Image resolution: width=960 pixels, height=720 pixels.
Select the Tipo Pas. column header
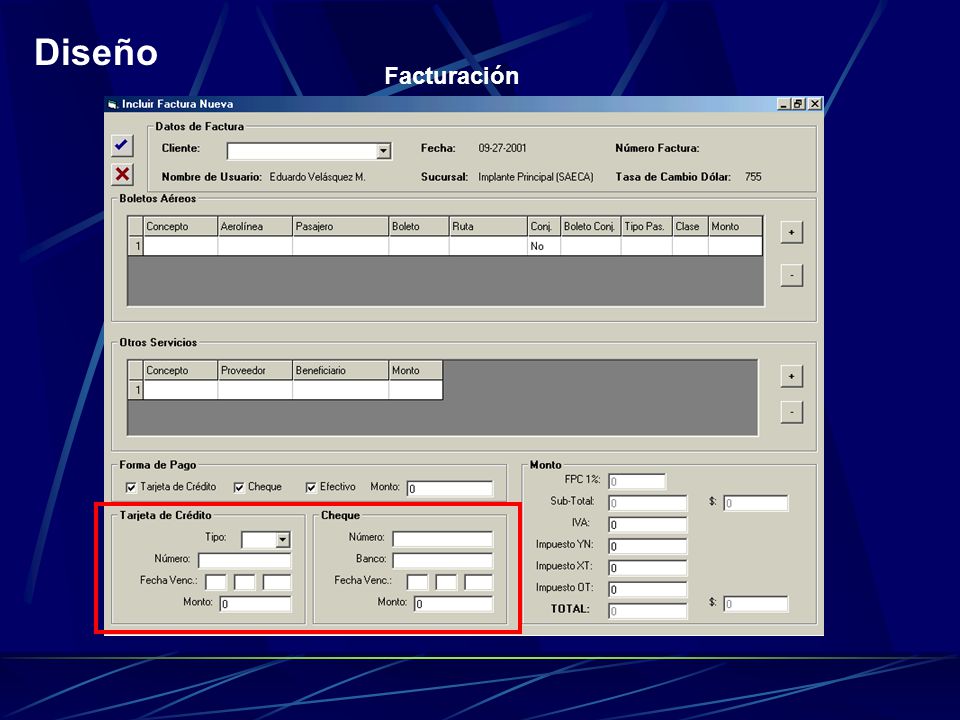pos(647,227)
